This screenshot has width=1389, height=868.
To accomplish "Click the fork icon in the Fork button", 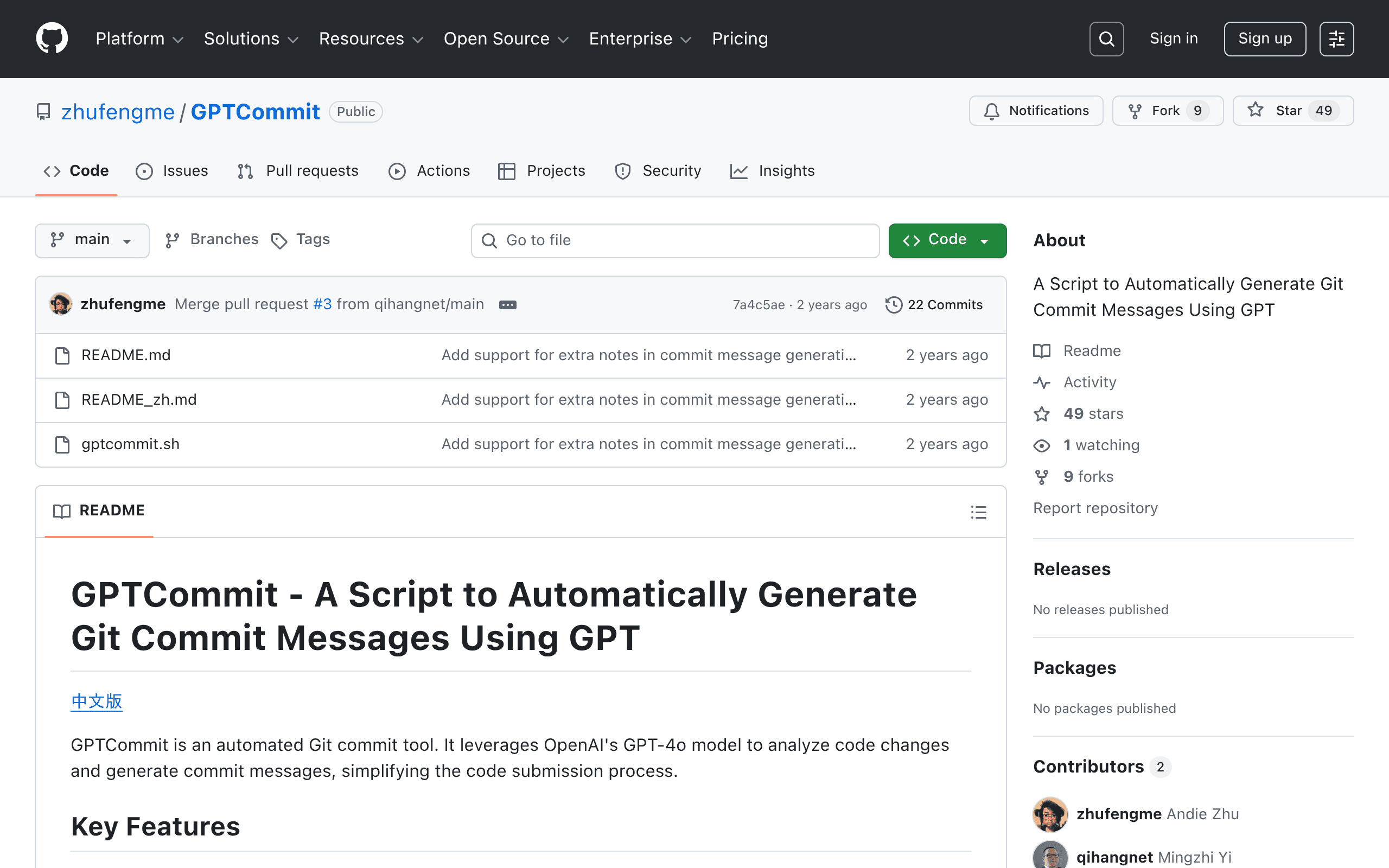I will (1135, 111).
